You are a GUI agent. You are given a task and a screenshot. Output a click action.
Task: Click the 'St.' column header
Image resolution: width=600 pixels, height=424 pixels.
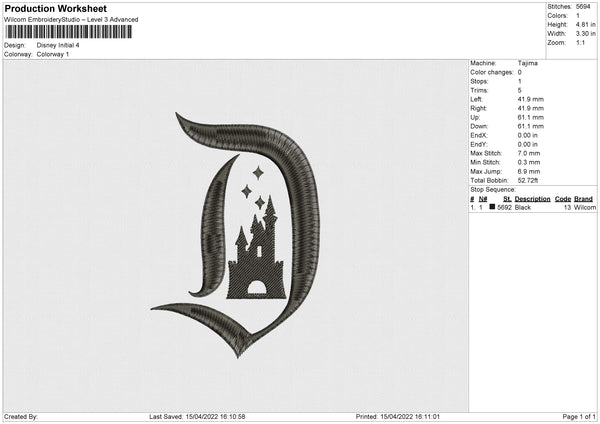pos(507,199)
